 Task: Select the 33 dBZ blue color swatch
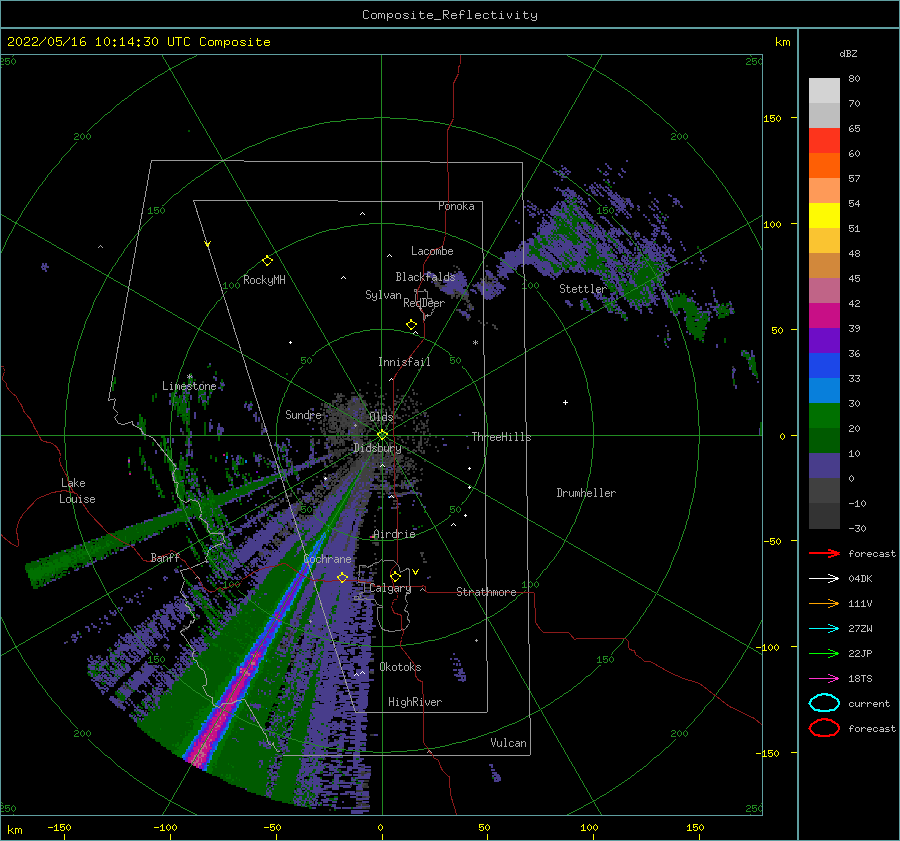[824, 390]
